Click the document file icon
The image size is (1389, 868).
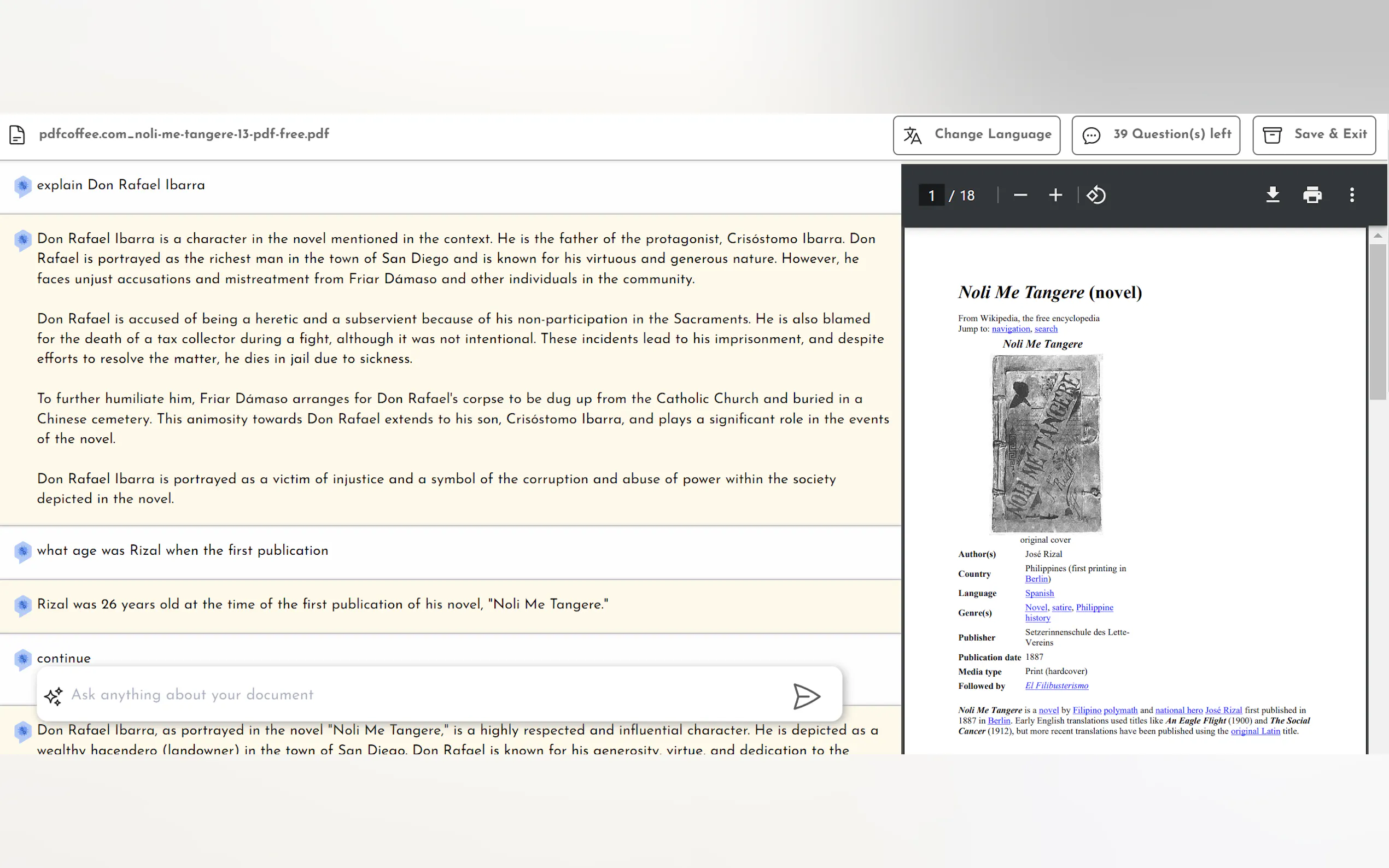pyautogui.click(x=17, y=135)
